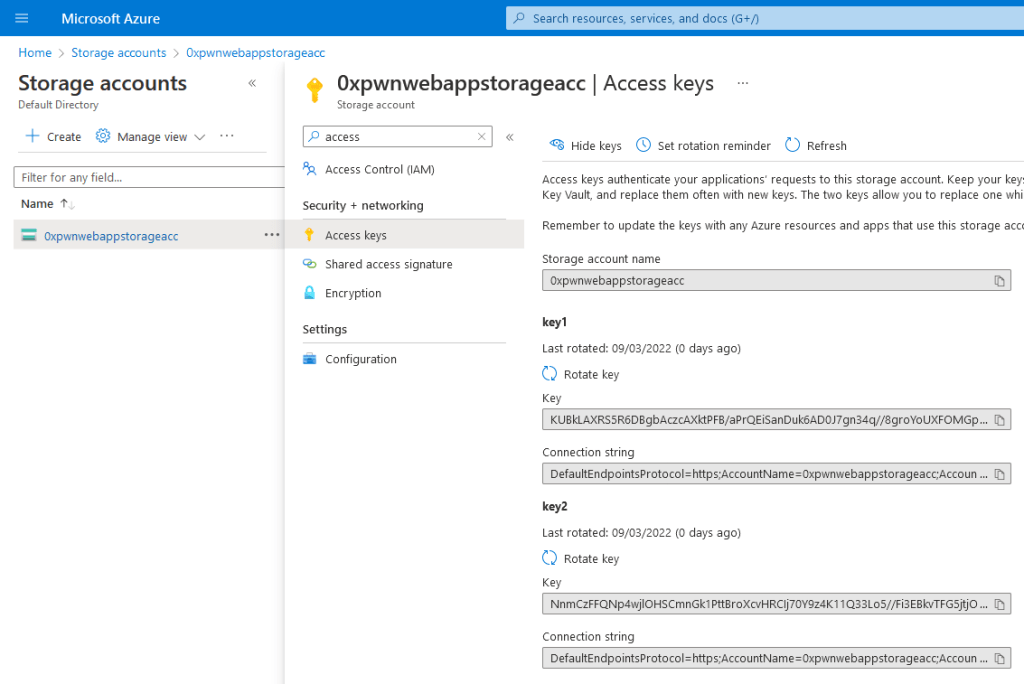Image resolution: width=1024 pixels, height=684 pixels.
Task: Open the Azure portal hamburger menu
Action: click(x=22, y=18)
